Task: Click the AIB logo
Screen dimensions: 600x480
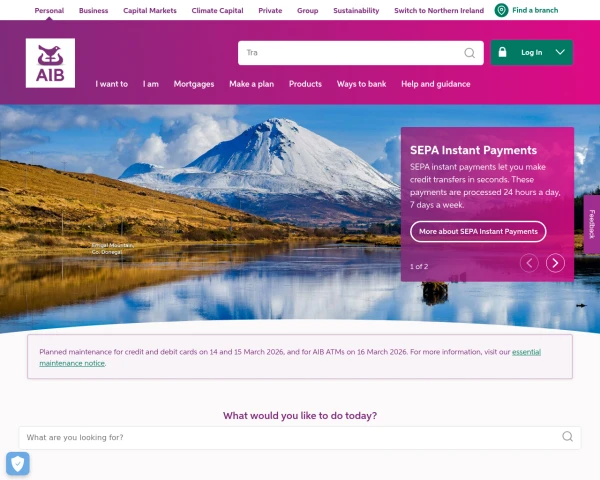Action: (x=50, y=63)
